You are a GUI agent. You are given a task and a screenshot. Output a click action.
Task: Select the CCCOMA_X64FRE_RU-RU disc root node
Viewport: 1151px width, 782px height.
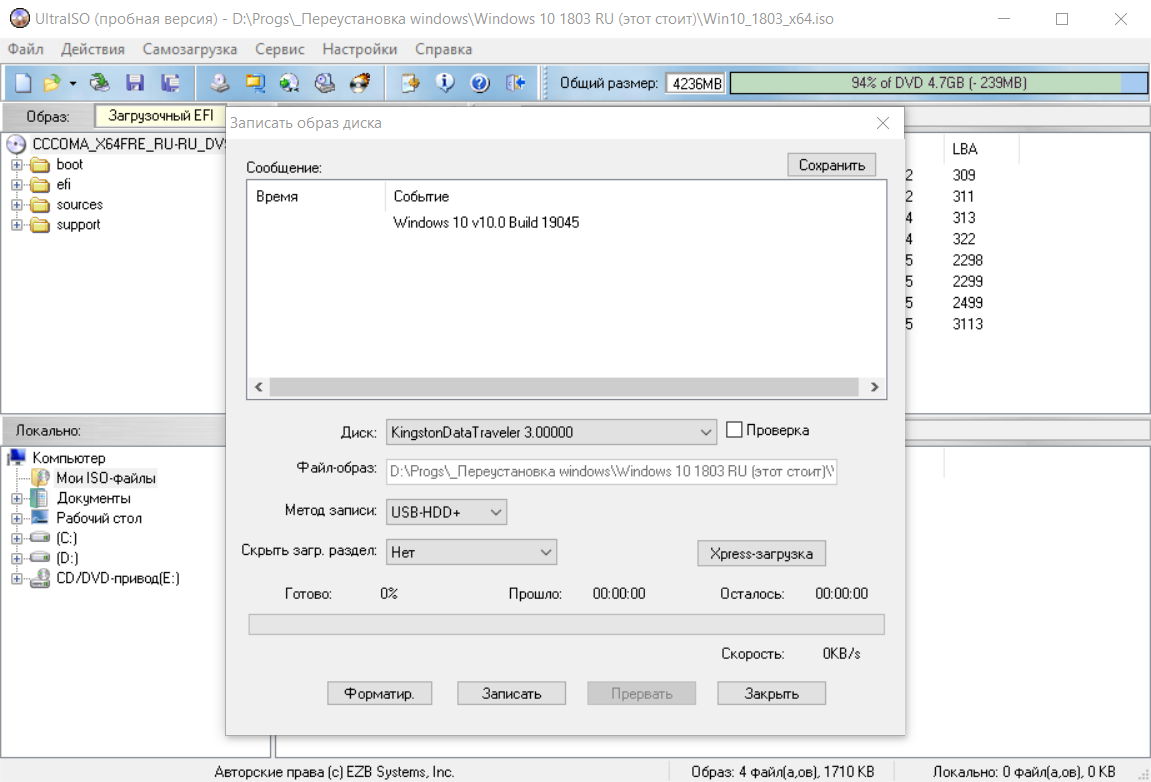128,144
